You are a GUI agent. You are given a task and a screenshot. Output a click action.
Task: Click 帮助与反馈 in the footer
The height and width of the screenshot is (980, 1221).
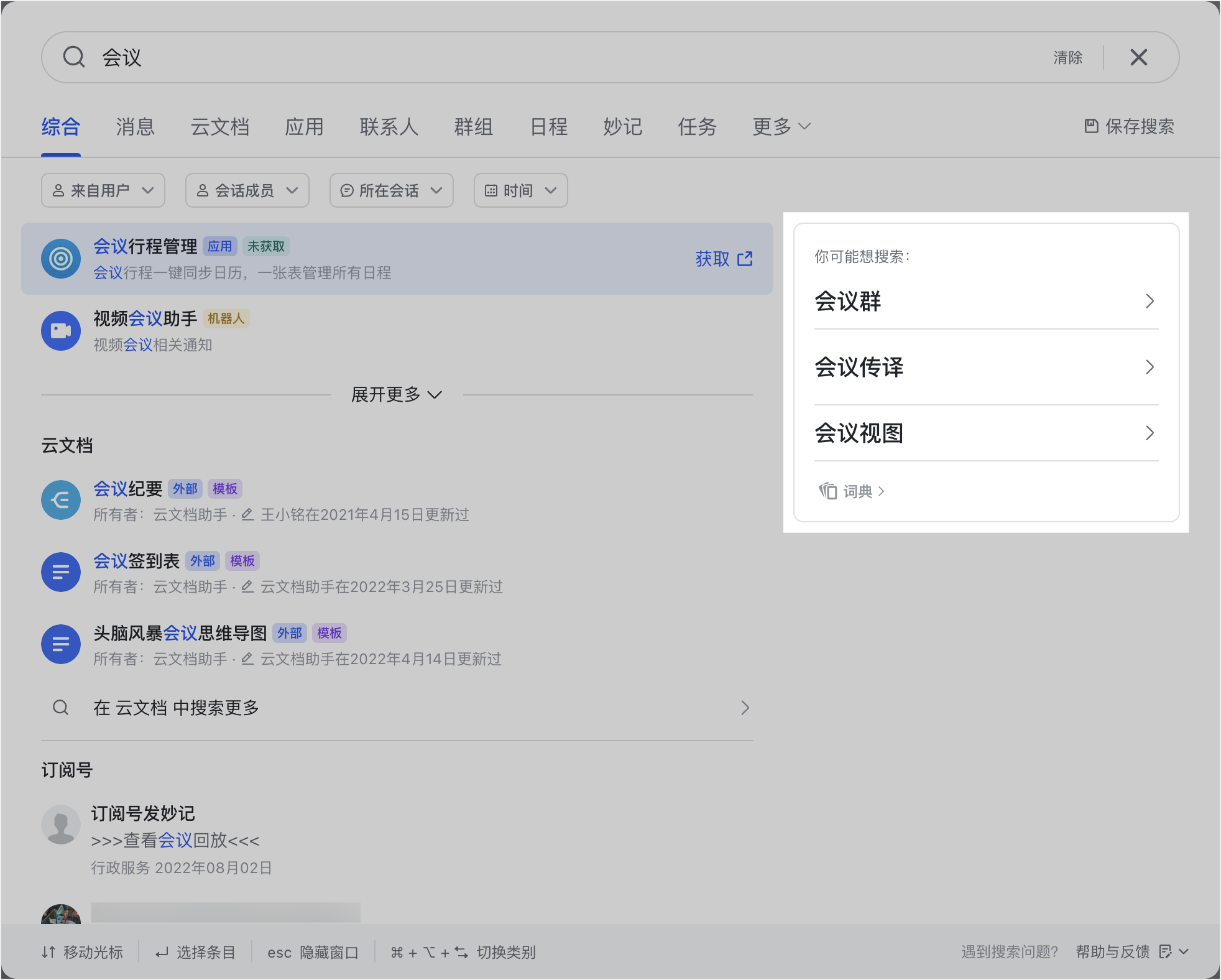[1113, 951]
